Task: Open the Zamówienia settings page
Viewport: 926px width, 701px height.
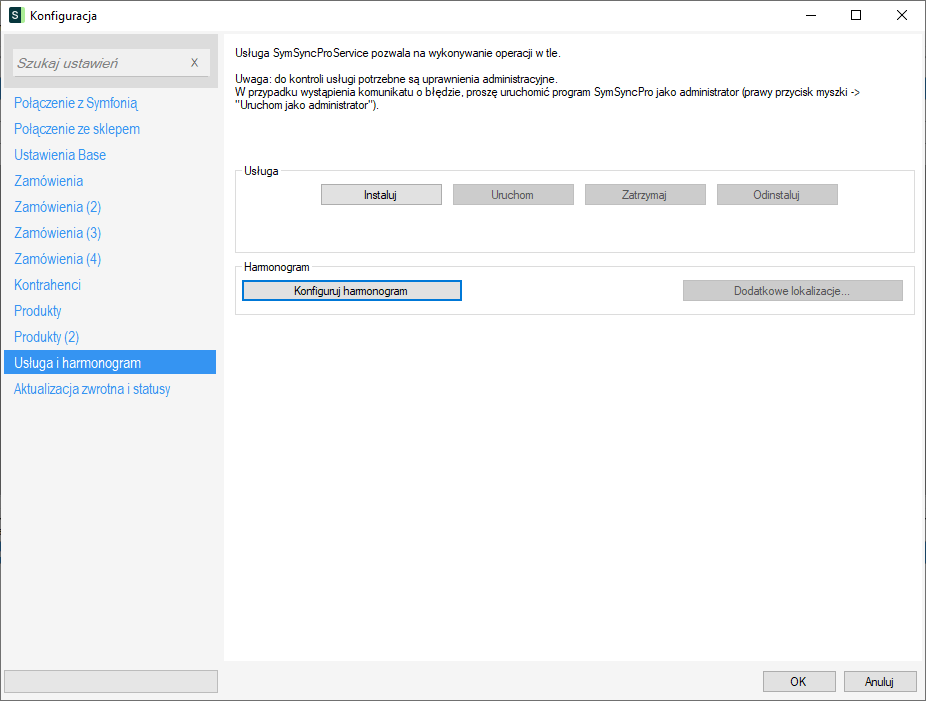Action: pos(48,181)
